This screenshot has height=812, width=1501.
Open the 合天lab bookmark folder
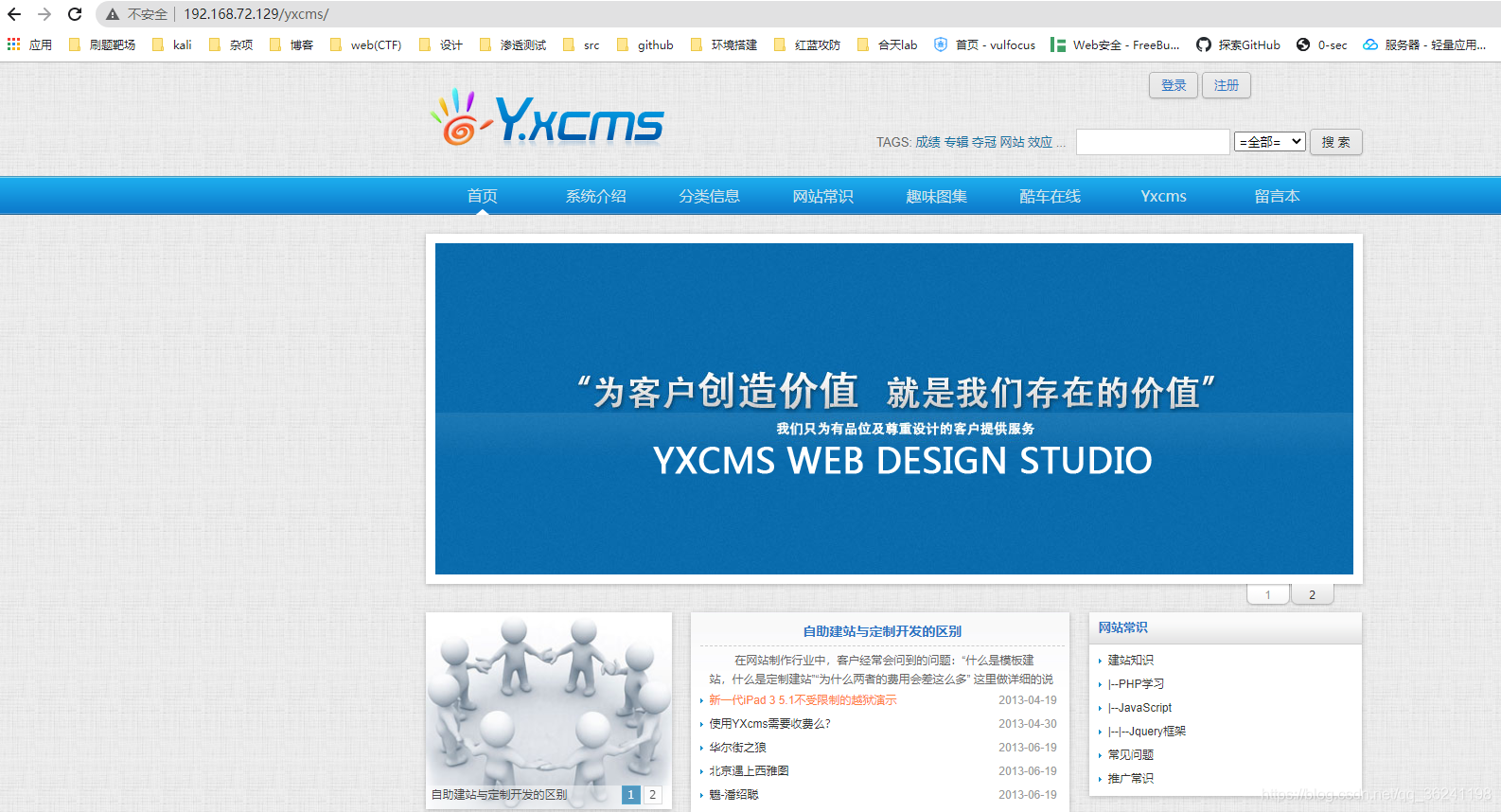coord(887,44)
